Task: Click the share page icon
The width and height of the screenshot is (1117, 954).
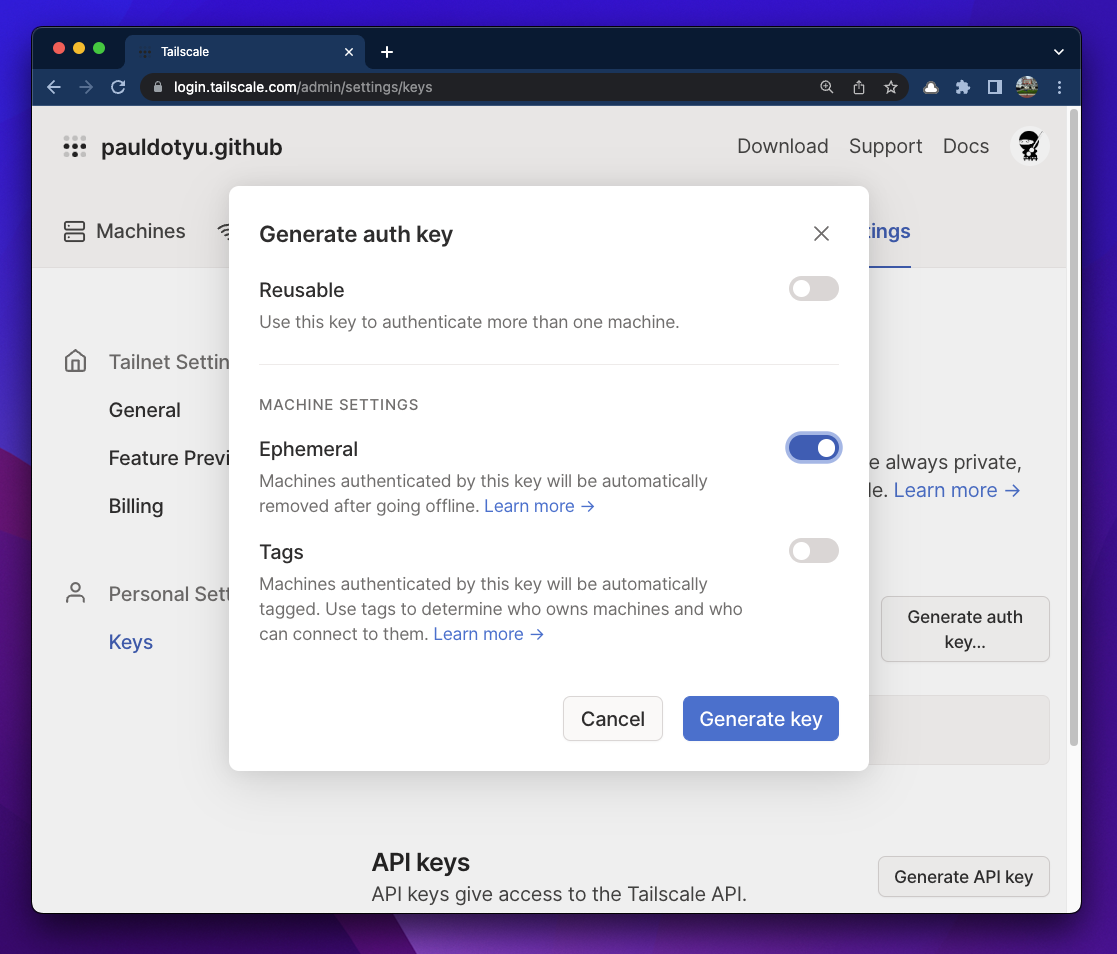Action: pos(858,87)
